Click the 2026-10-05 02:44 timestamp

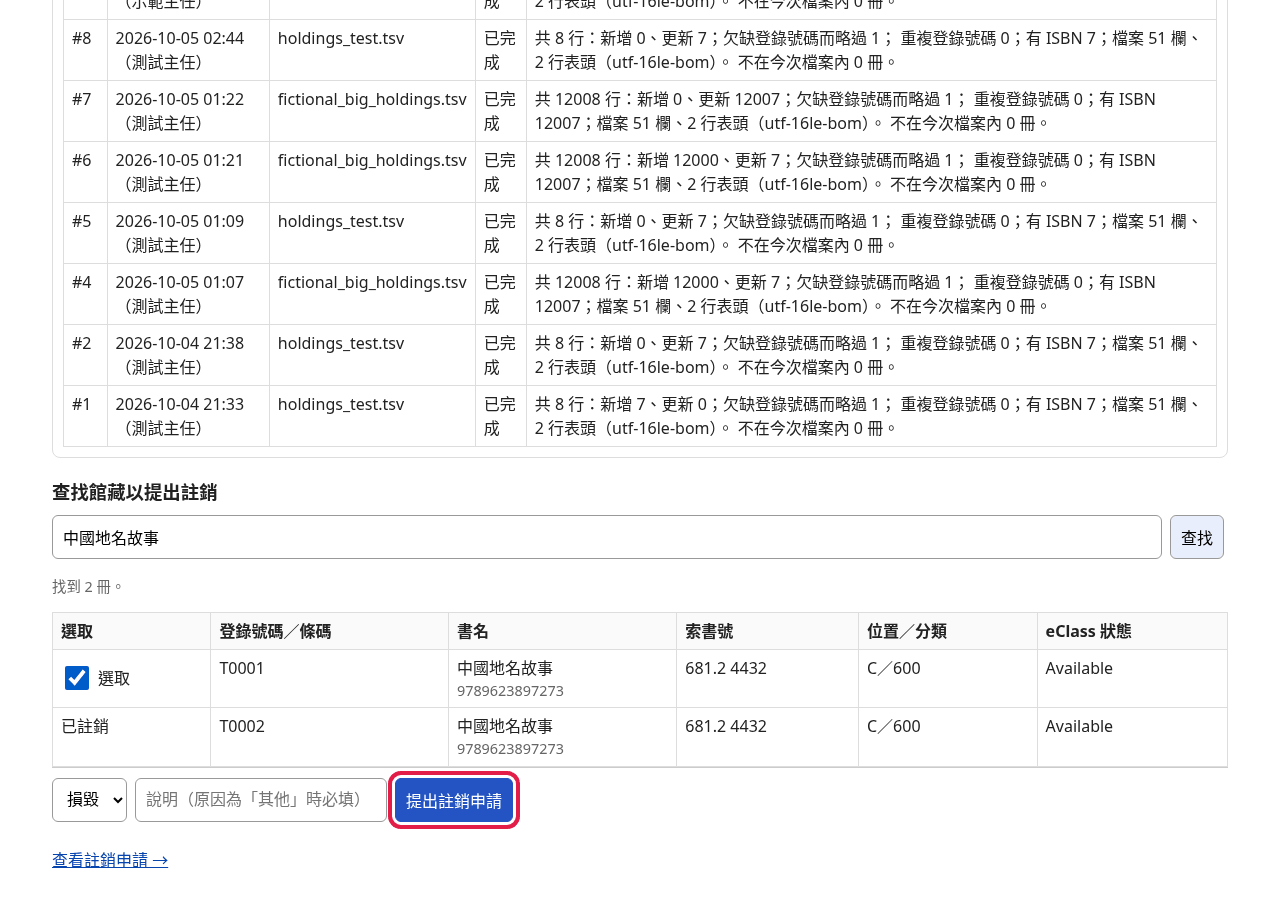tap(180, 38)
